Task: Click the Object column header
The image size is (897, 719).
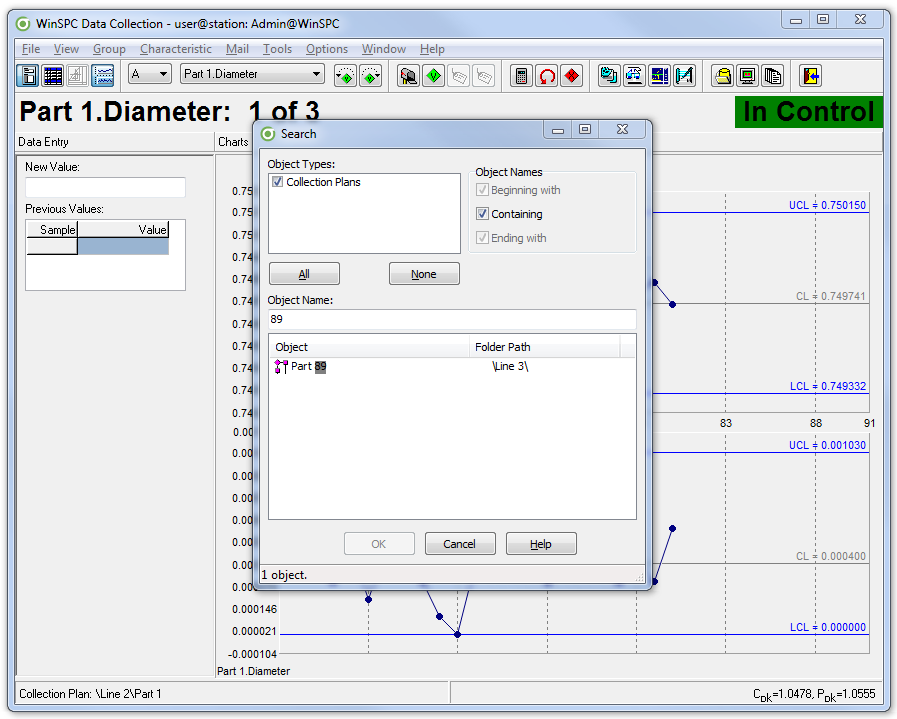Action: point(370,347)
